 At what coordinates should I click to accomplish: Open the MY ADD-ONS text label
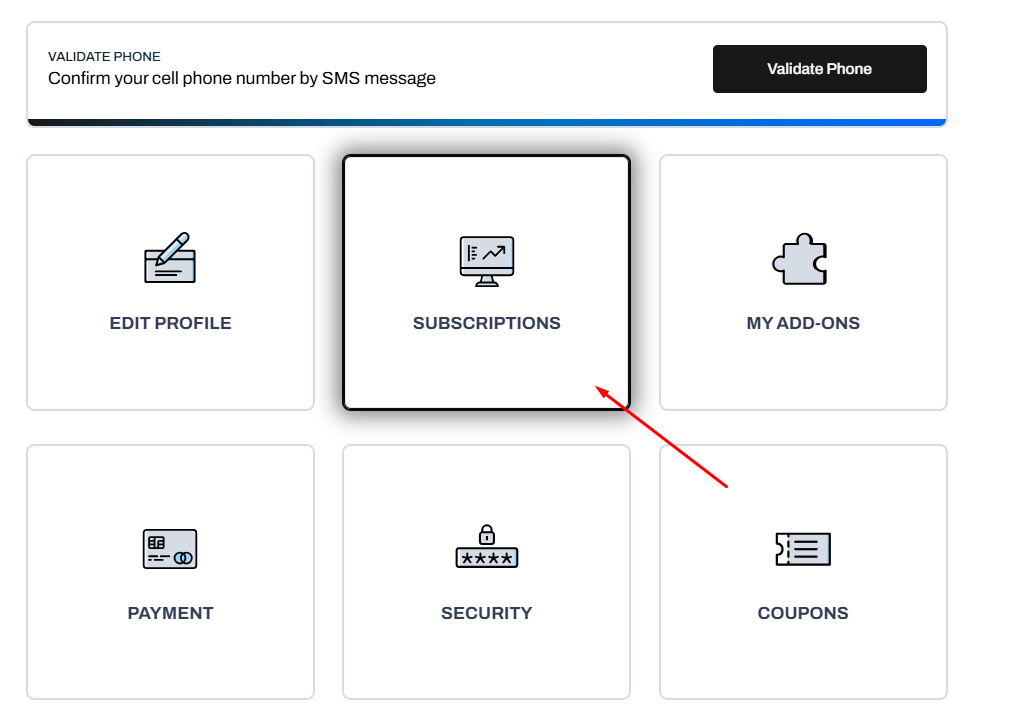803,323
